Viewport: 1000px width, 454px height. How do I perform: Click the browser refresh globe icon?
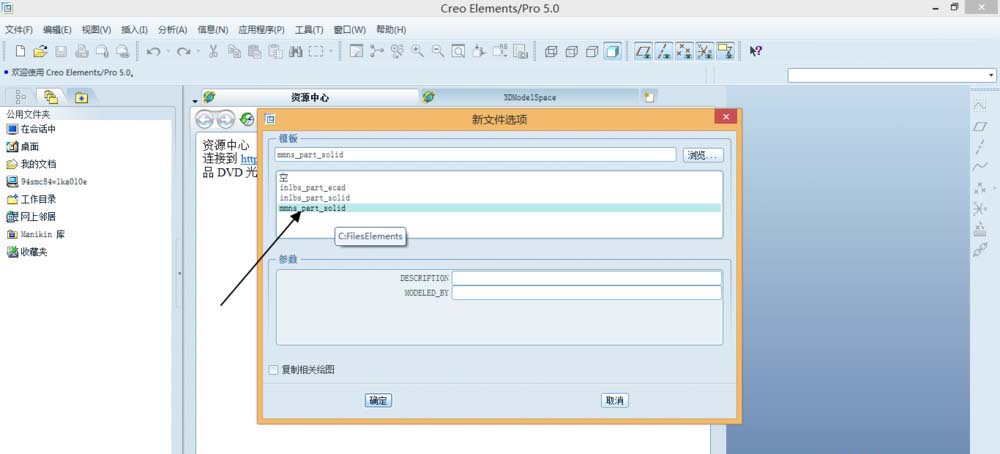tap(246, 119)
